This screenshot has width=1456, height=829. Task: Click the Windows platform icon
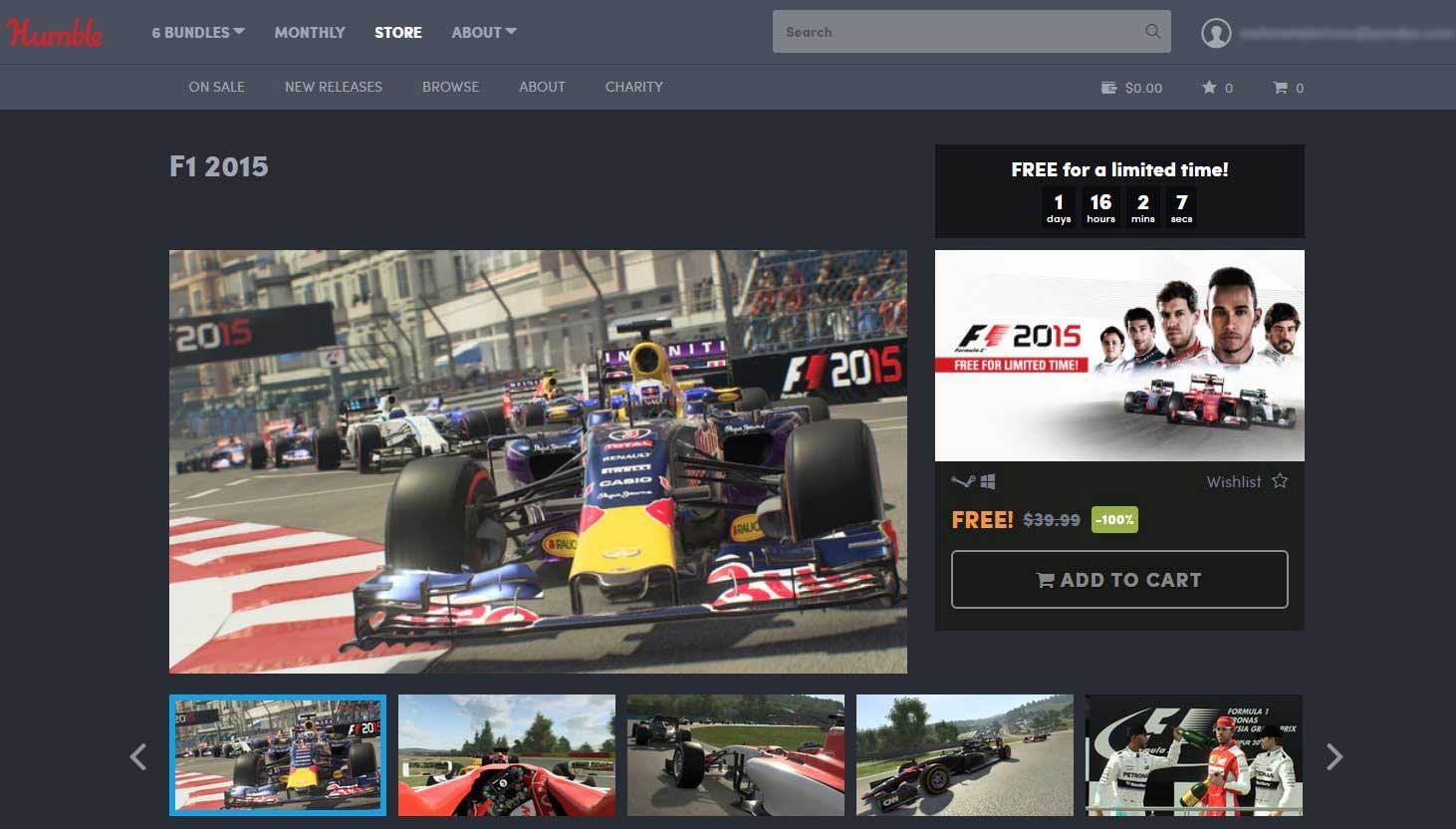pyautogui.click(x=988, y=482)
